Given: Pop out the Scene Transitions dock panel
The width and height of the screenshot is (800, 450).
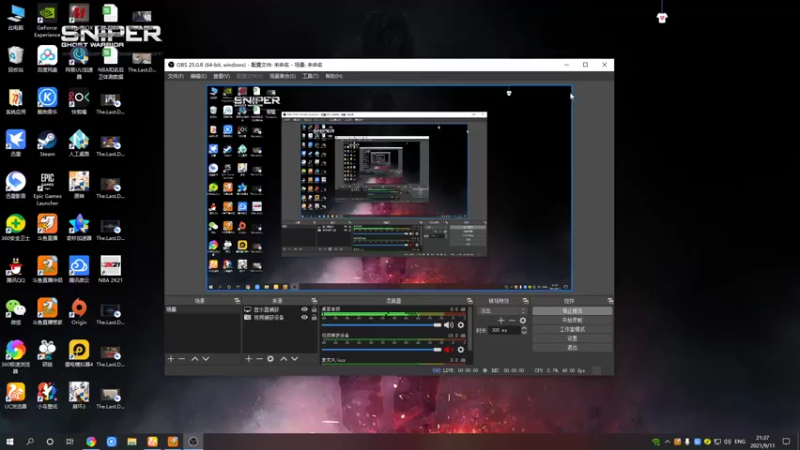Looking at the screenshot, I should coord(526,301).
